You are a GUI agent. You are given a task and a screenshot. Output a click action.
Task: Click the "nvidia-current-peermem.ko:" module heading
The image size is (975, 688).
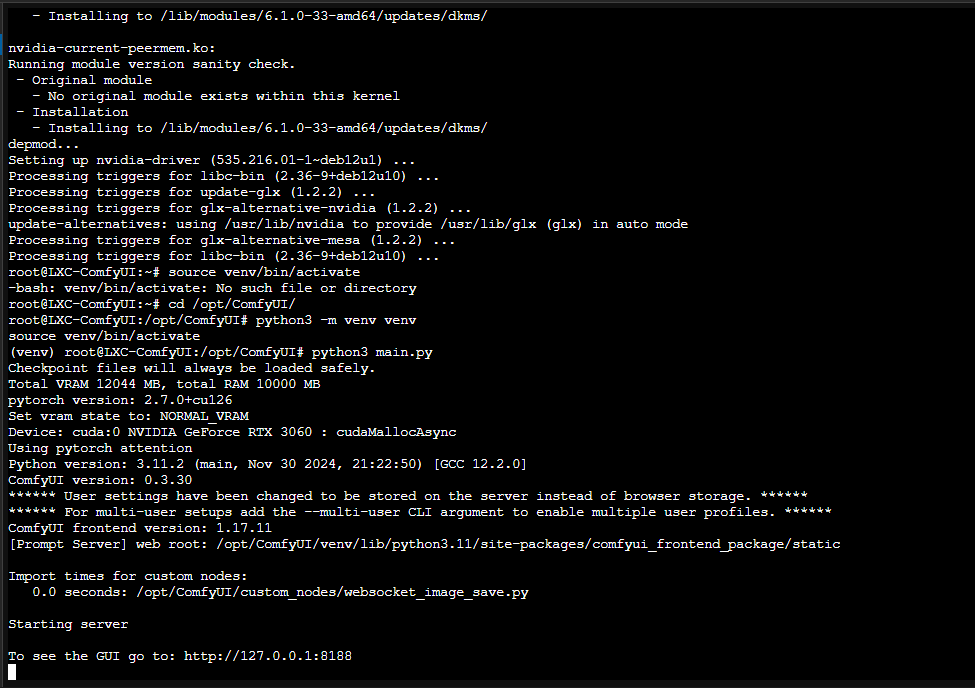[112, 48]
